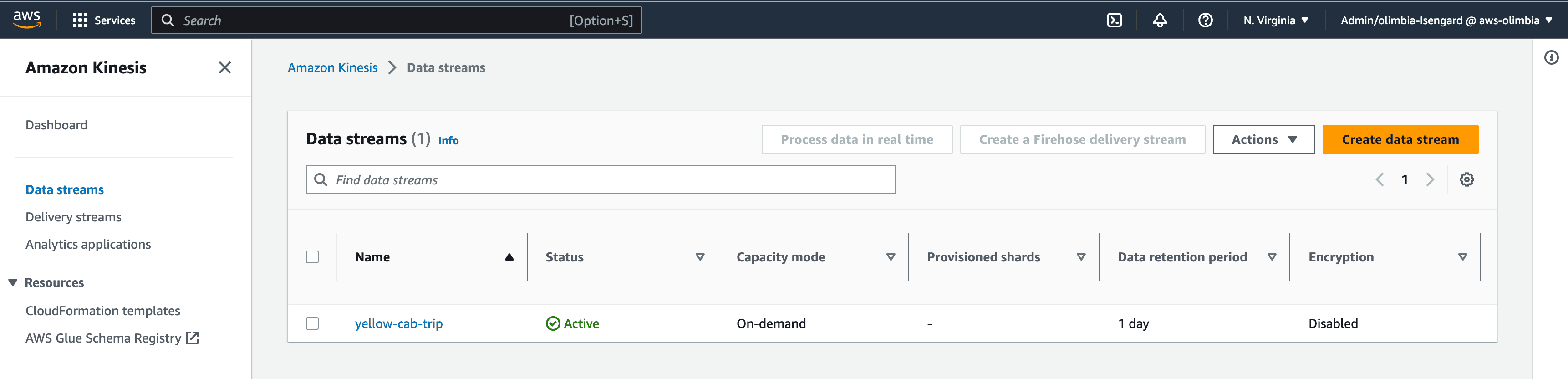Click Create a Firehose delivery stream button
This screenshot has width=1568, height=379.
pos(1082,139)
